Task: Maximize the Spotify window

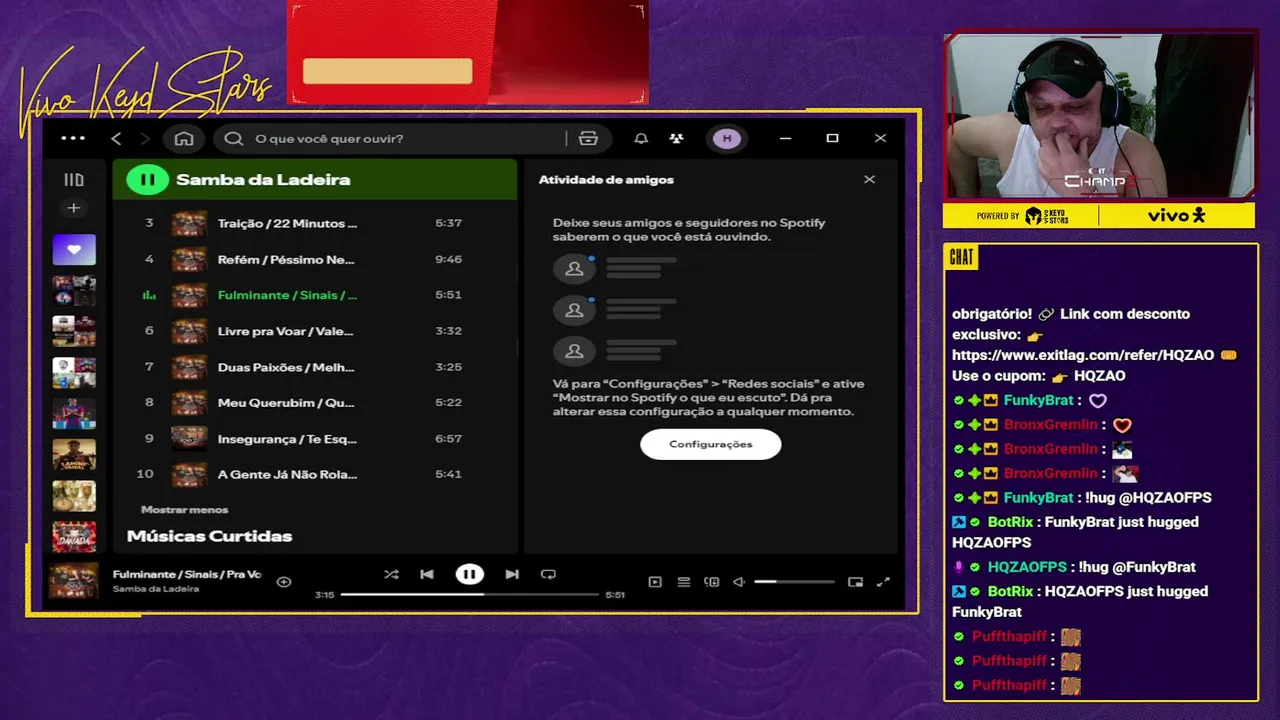Action: point(832,139)
